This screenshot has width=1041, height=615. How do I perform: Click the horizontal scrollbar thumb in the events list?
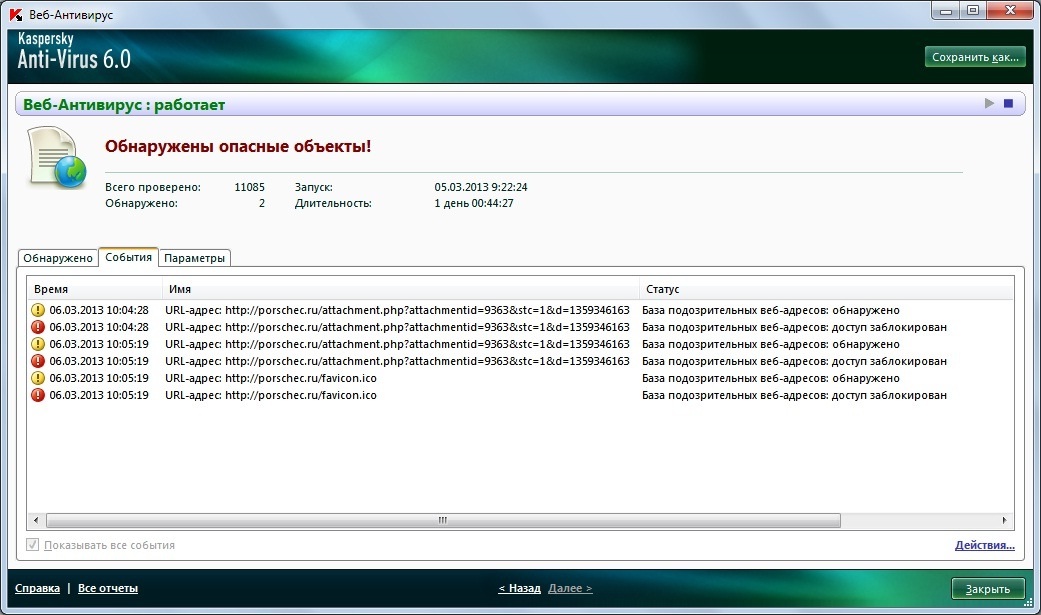point(443,520)
